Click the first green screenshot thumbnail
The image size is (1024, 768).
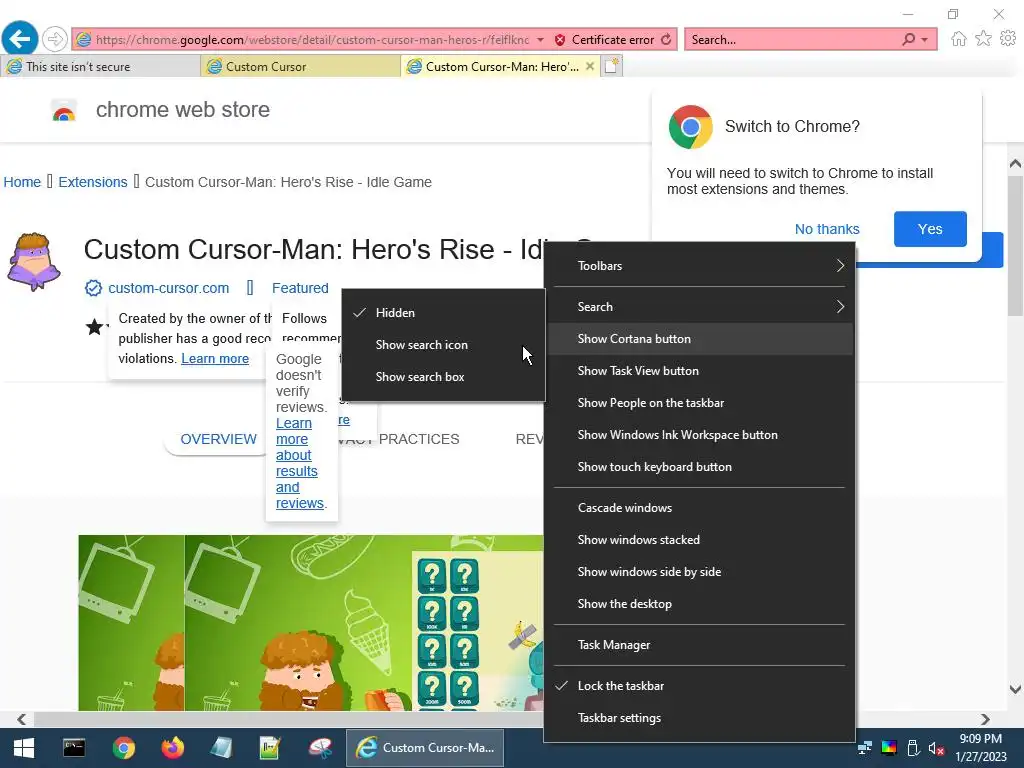[131, 623]
